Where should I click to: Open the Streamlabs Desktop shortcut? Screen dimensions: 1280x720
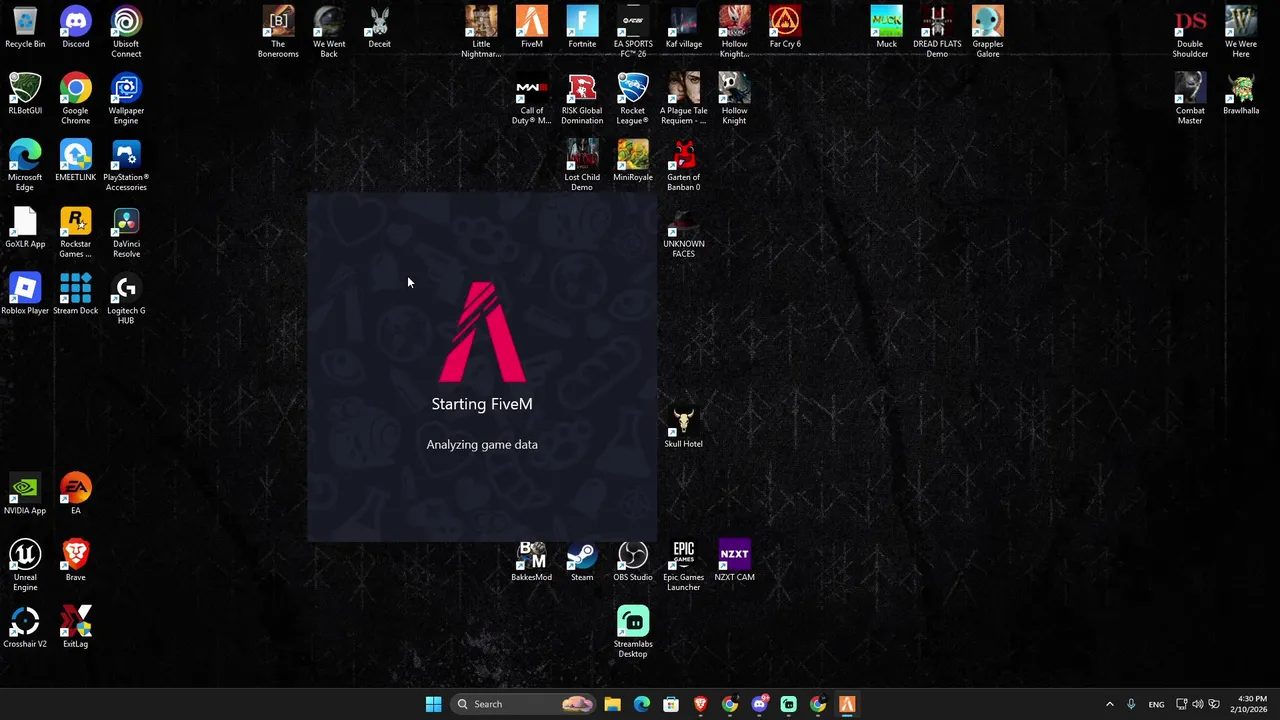[x=633, y=632]
